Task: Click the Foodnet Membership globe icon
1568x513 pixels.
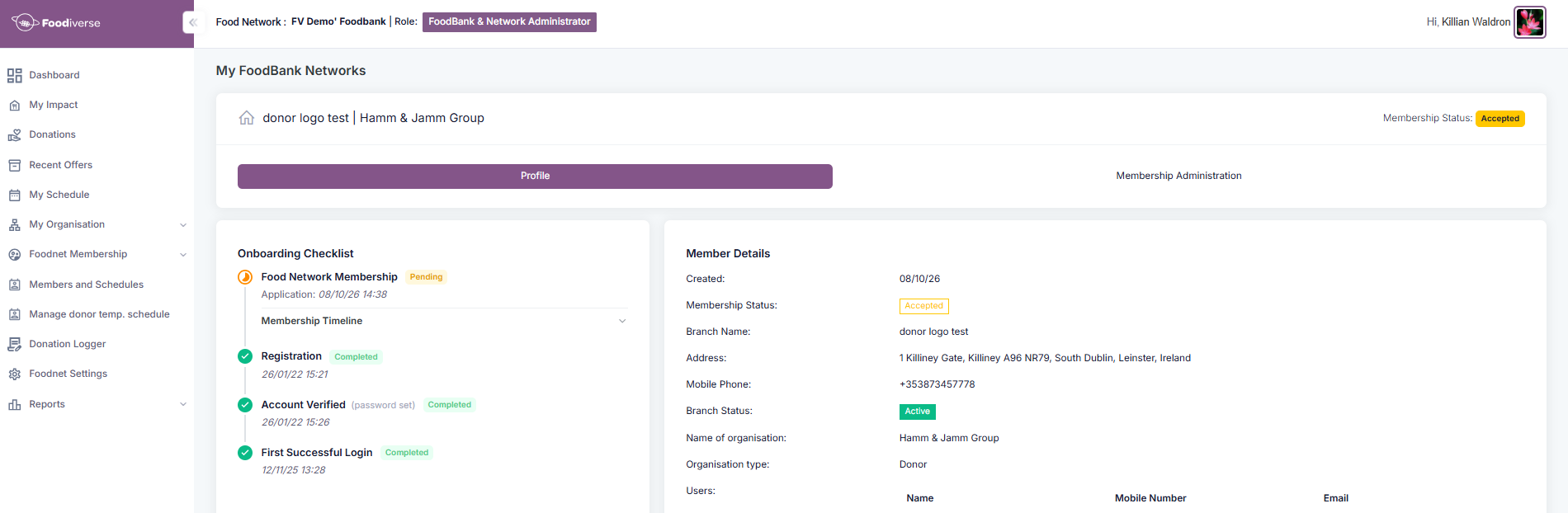Action: click(x=15, y=255)
